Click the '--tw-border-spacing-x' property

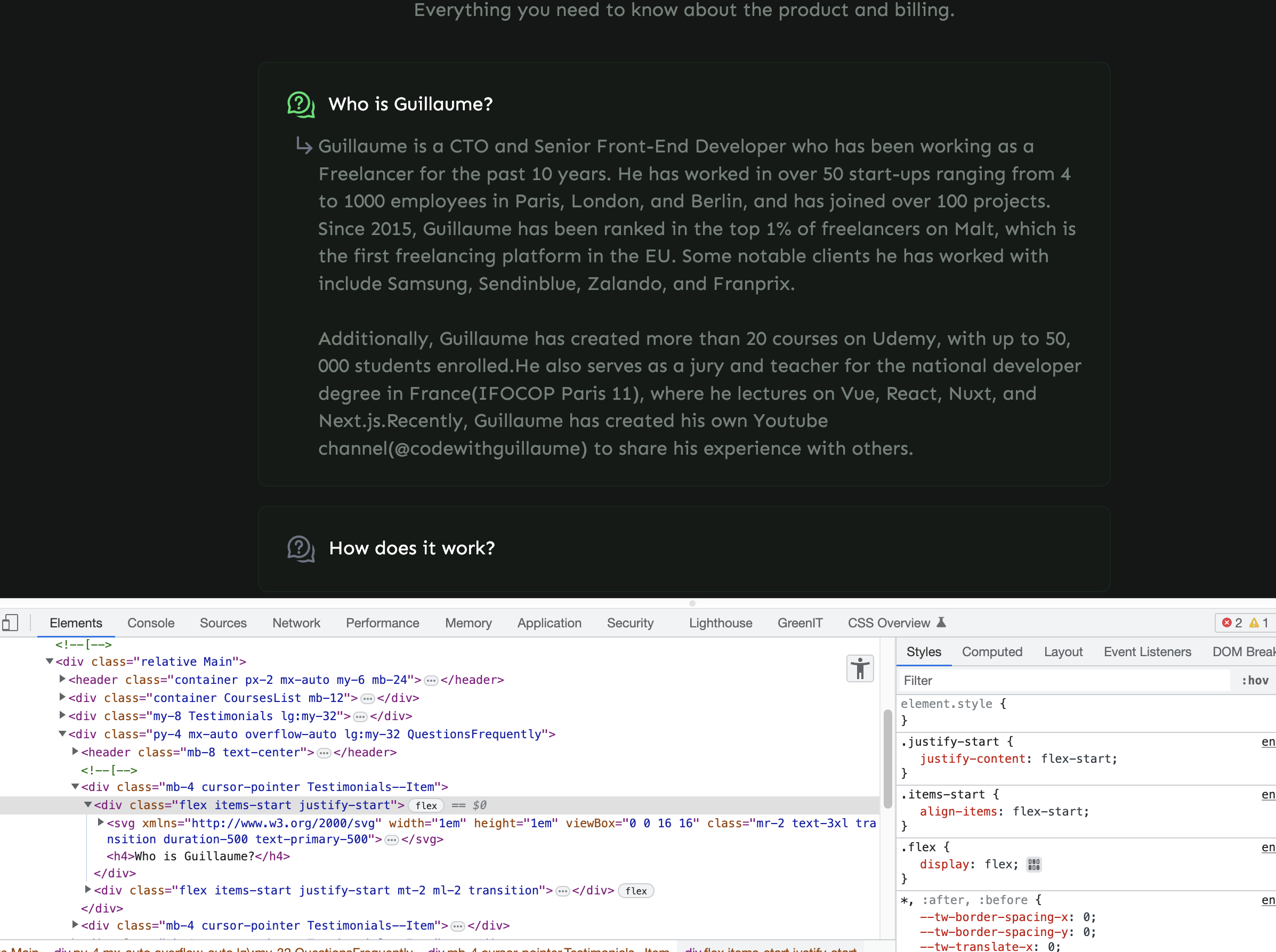point(997,917)
